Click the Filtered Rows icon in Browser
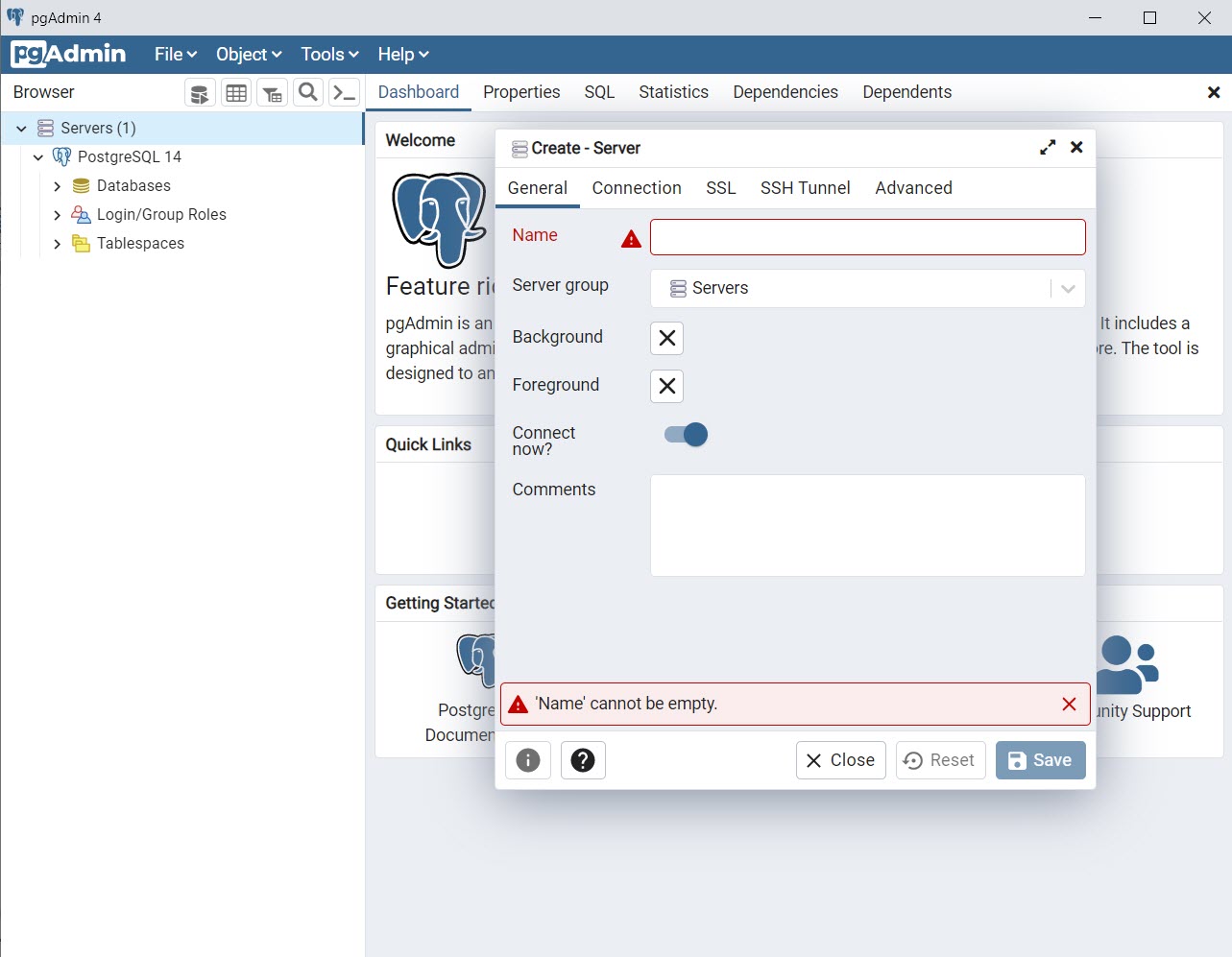The width and height of the screenshot is (1232, 957). coord(273,93)
